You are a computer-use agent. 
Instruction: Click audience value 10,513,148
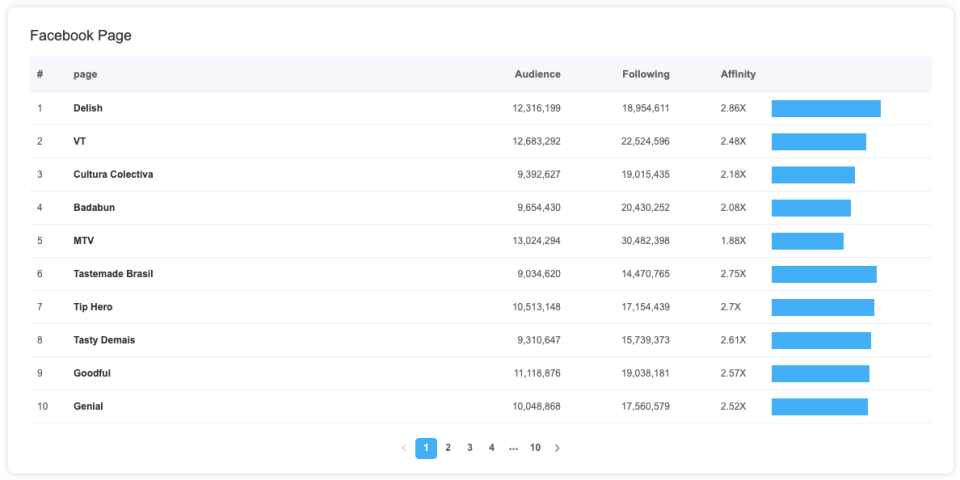coord(536,307)
